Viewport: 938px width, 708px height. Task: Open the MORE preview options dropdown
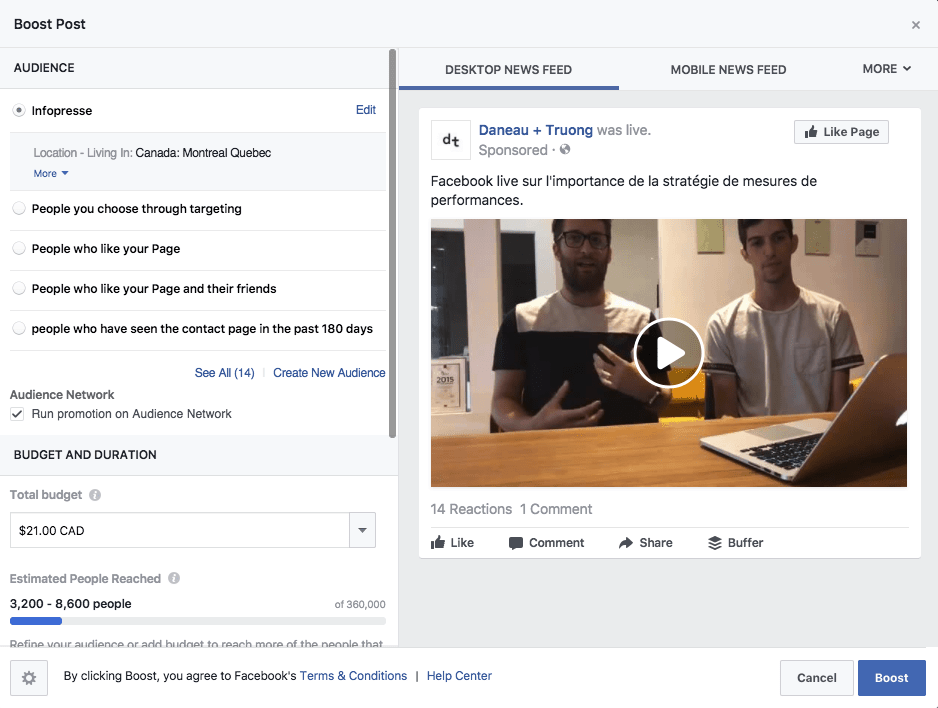click(x=886, y=69)
